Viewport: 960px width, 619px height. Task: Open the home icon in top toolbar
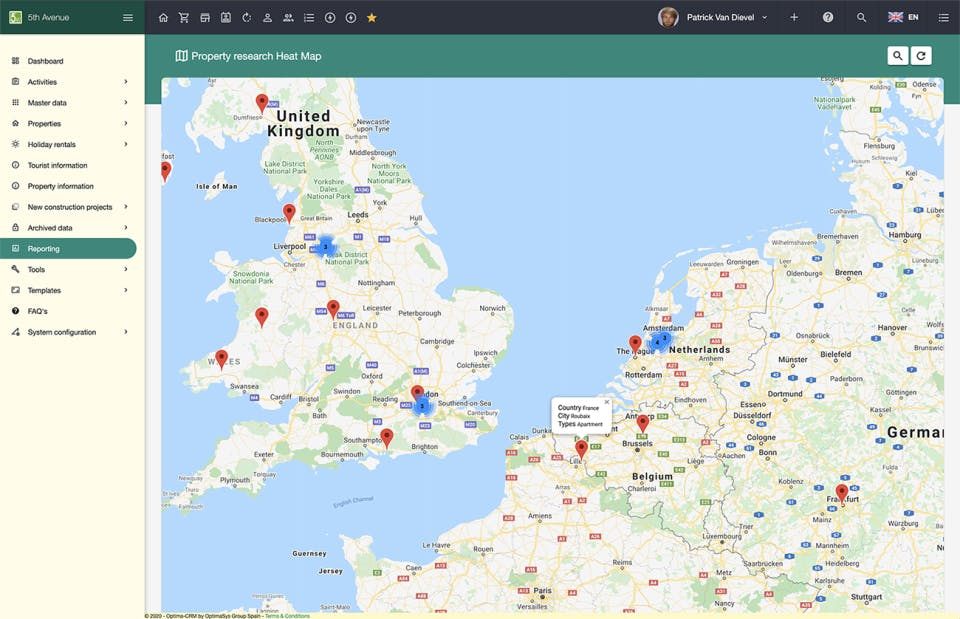(x=163, y=18)
